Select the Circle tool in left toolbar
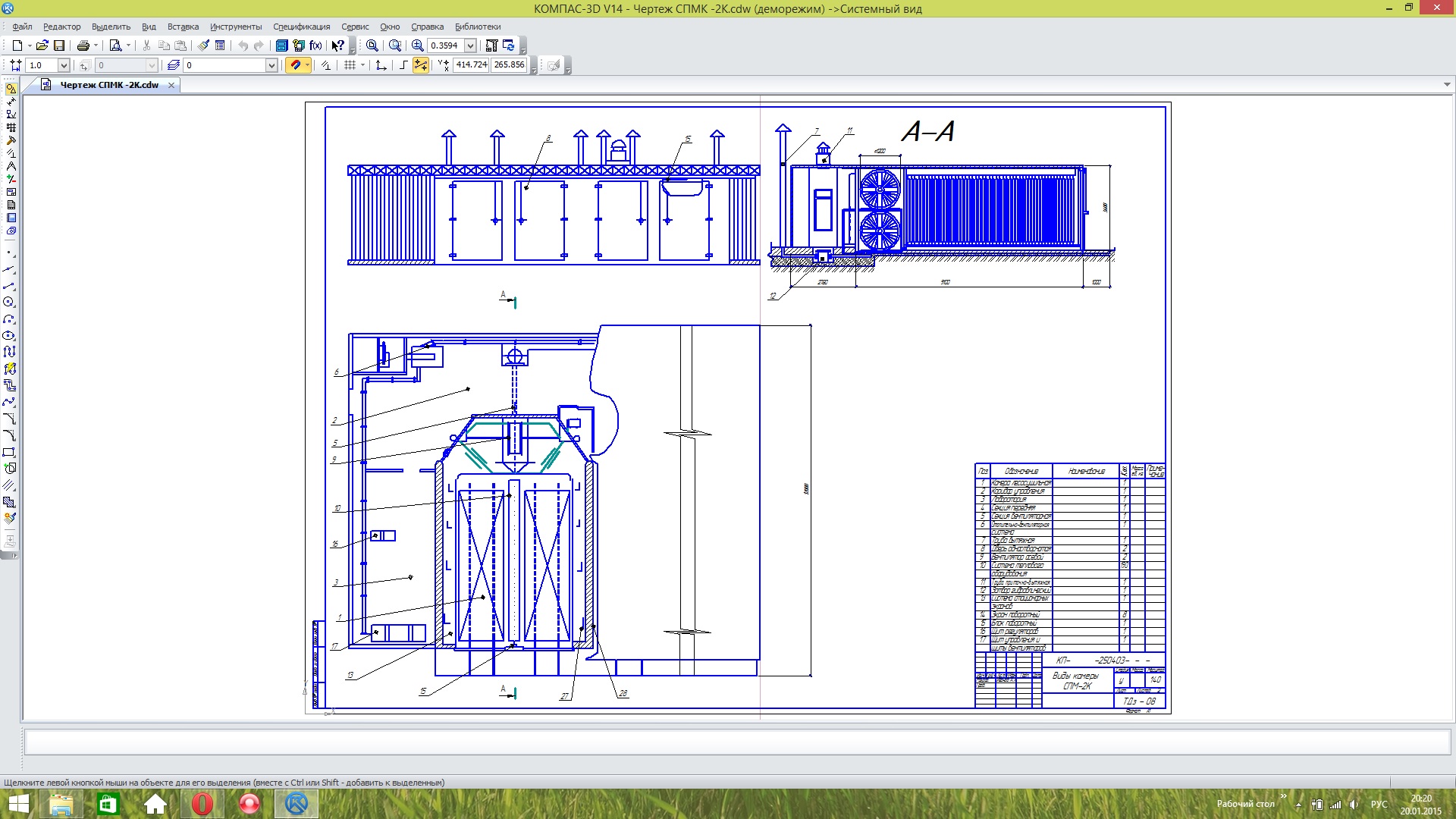The width and height of the screenshot is (1456, 819). pyautogui.click(x=9, y=302)
